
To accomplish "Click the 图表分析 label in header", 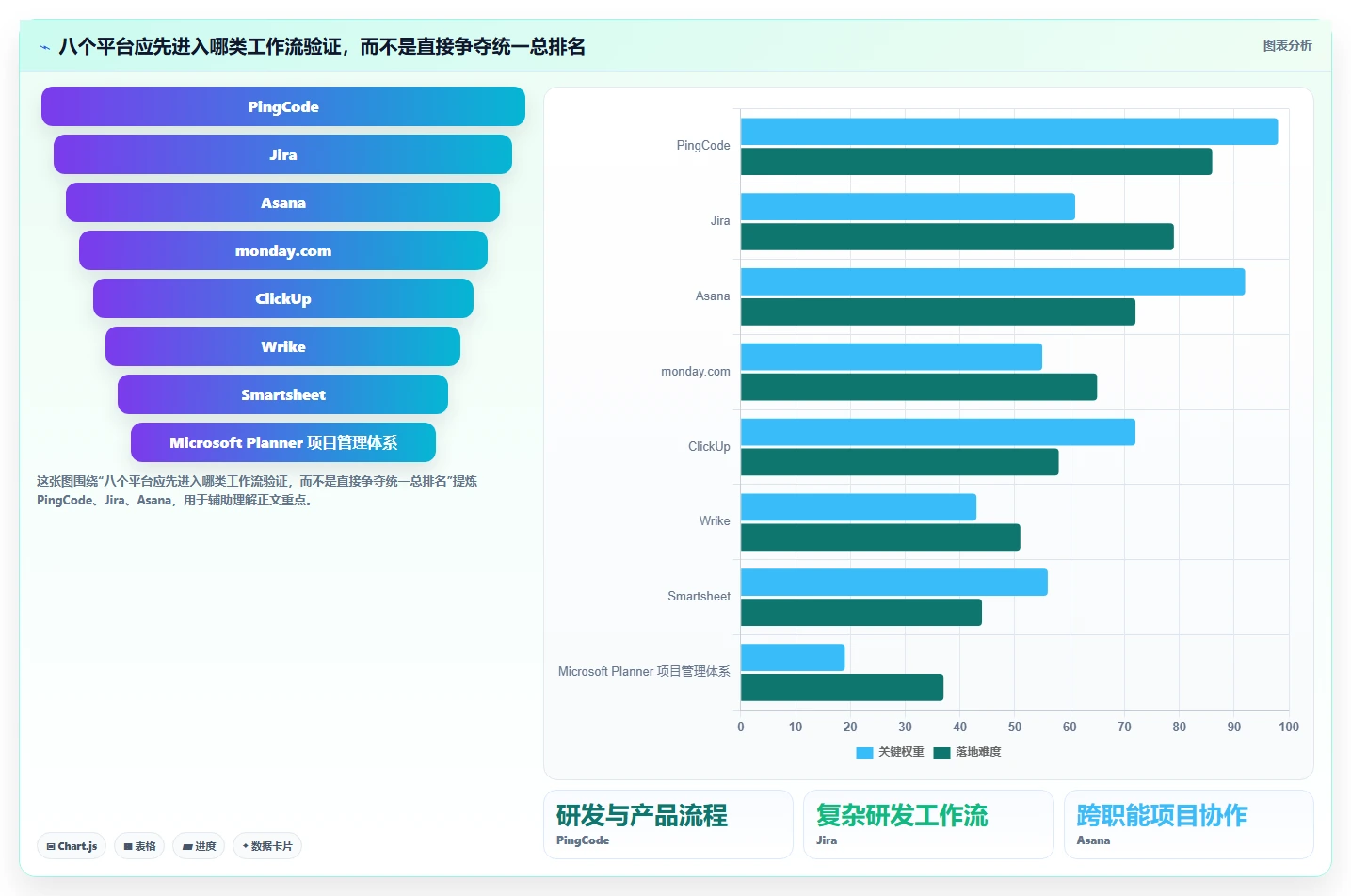I will (x=1287, y=45).
